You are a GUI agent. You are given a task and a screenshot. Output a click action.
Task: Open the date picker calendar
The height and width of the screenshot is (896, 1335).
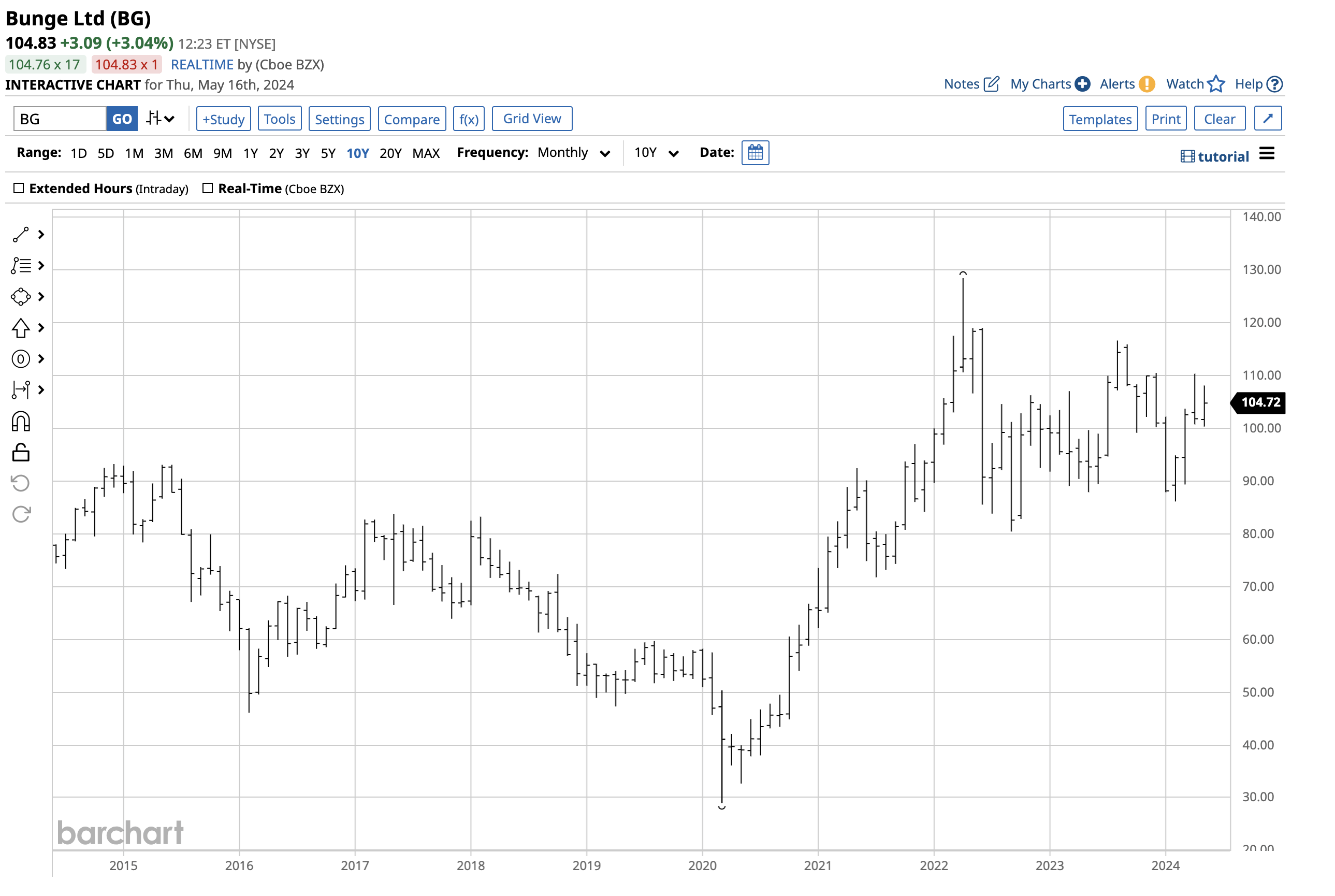tap(755, 153)
